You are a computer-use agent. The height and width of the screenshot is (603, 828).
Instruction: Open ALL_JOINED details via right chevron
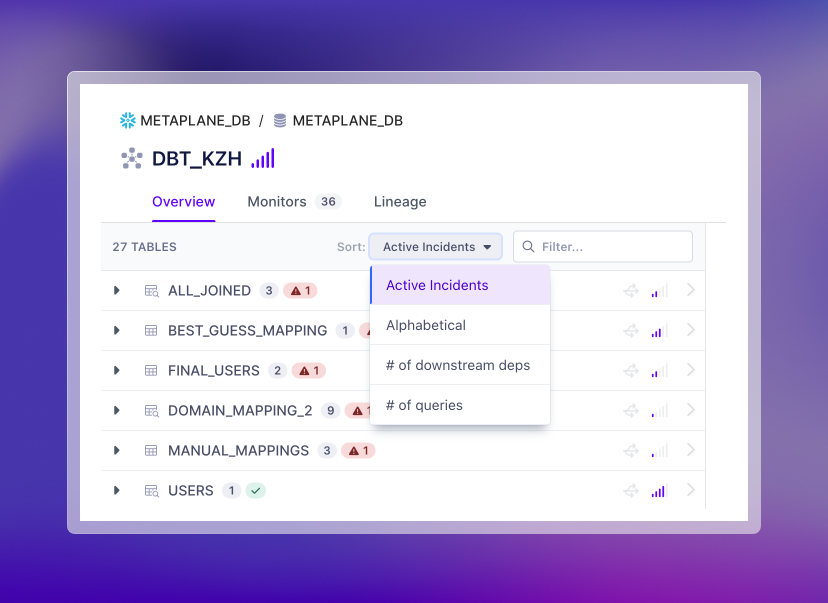point(691,290)
